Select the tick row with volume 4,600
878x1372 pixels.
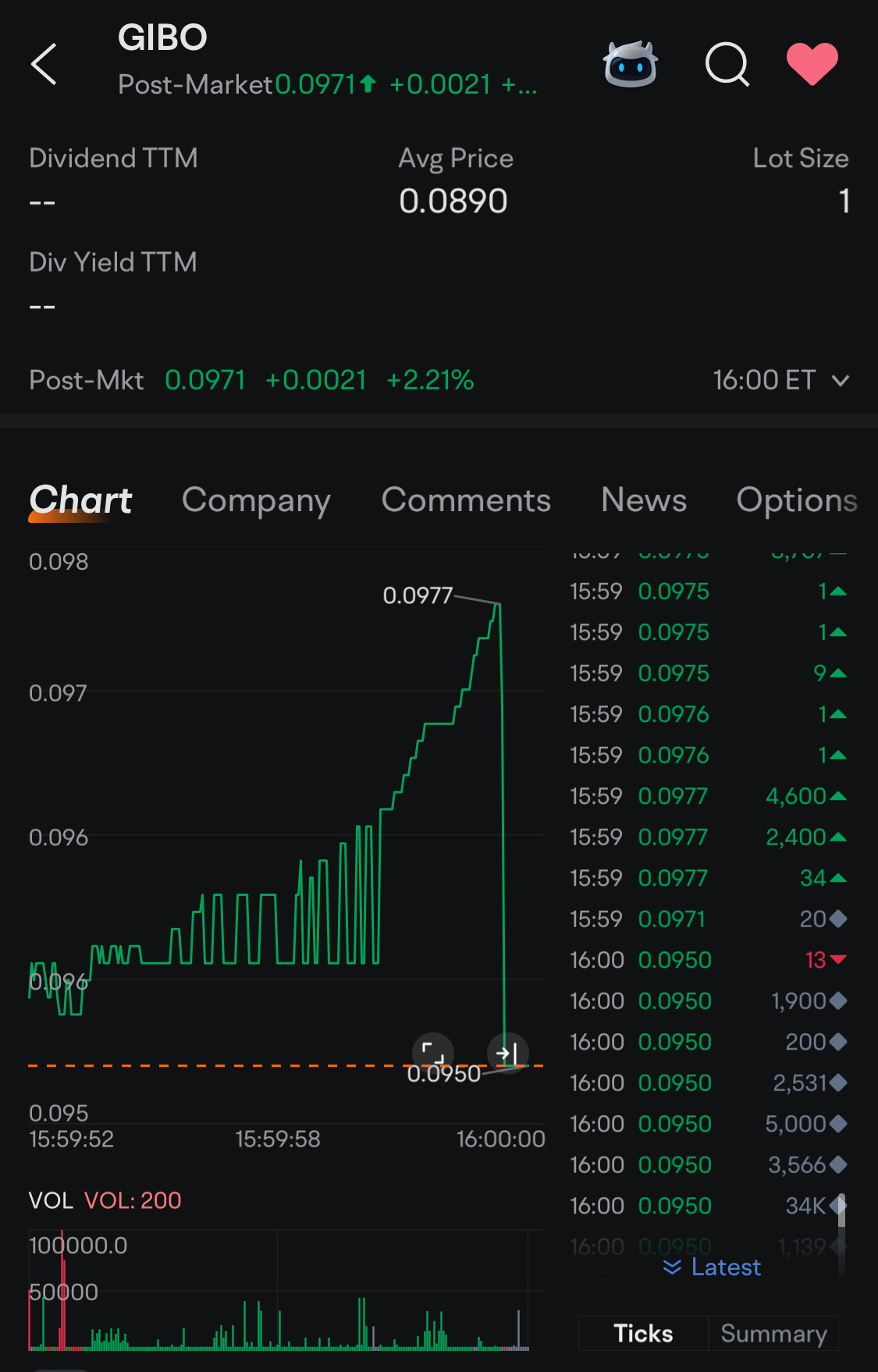[x=709, y=796]
